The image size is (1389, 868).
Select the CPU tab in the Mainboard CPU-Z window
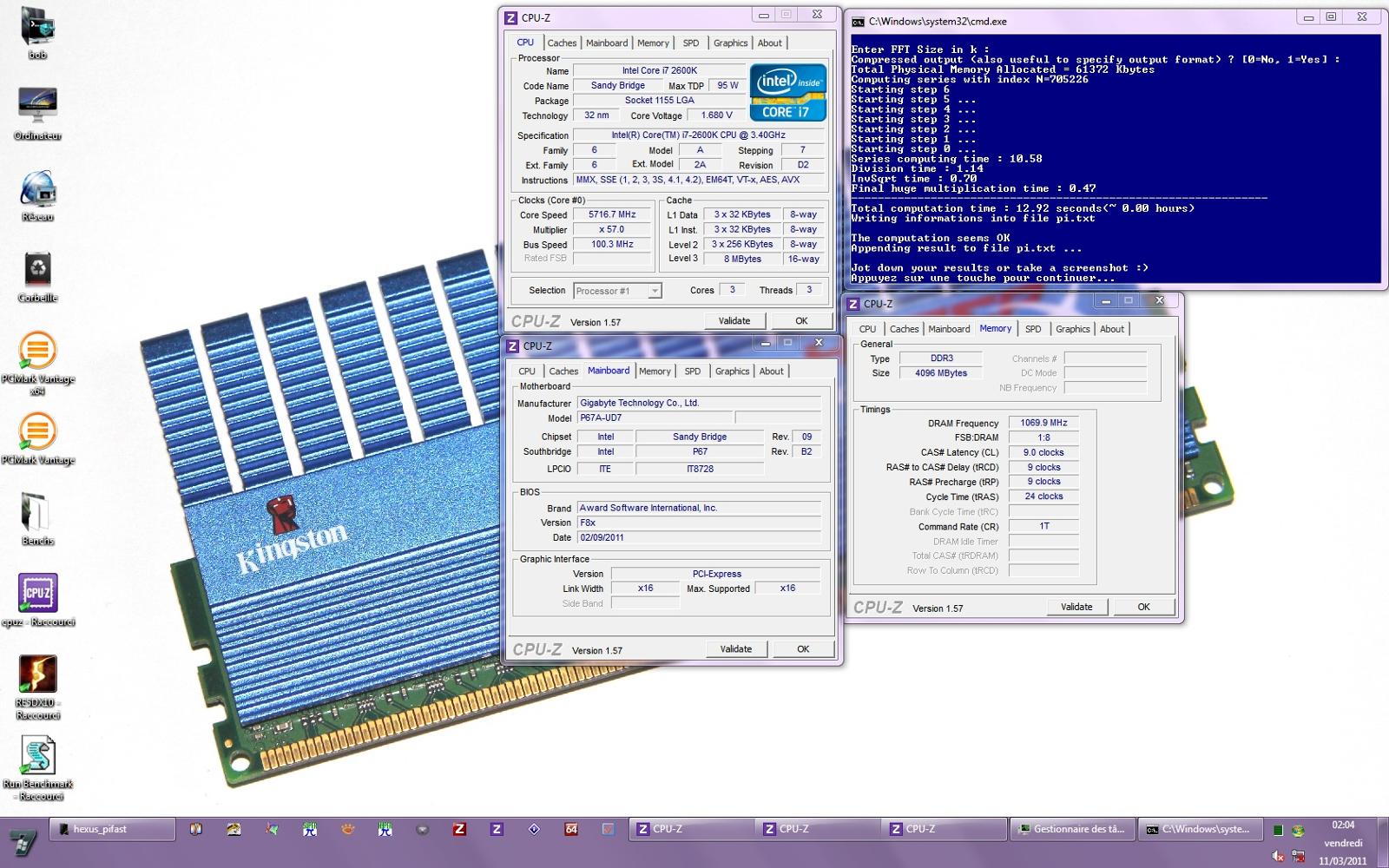pos(527,371)
